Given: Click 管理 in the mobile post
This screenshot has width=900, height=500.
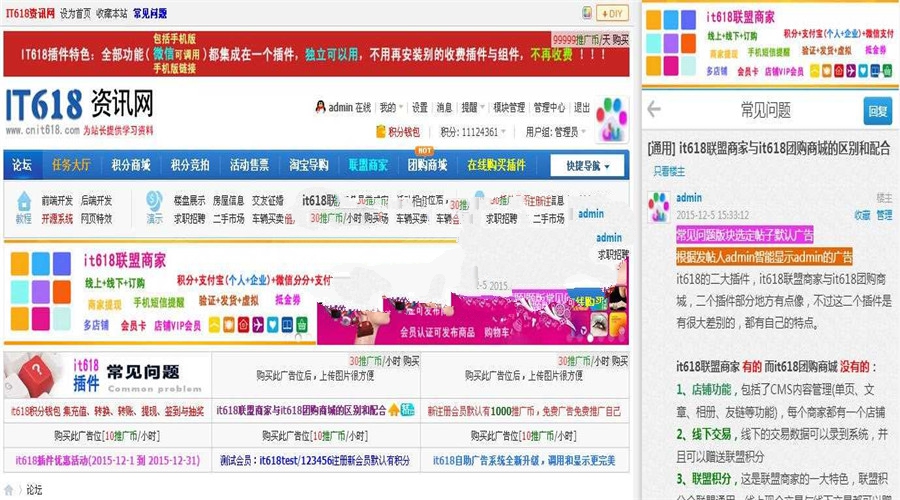Looking at the screenshot, I should pos(884,215).
